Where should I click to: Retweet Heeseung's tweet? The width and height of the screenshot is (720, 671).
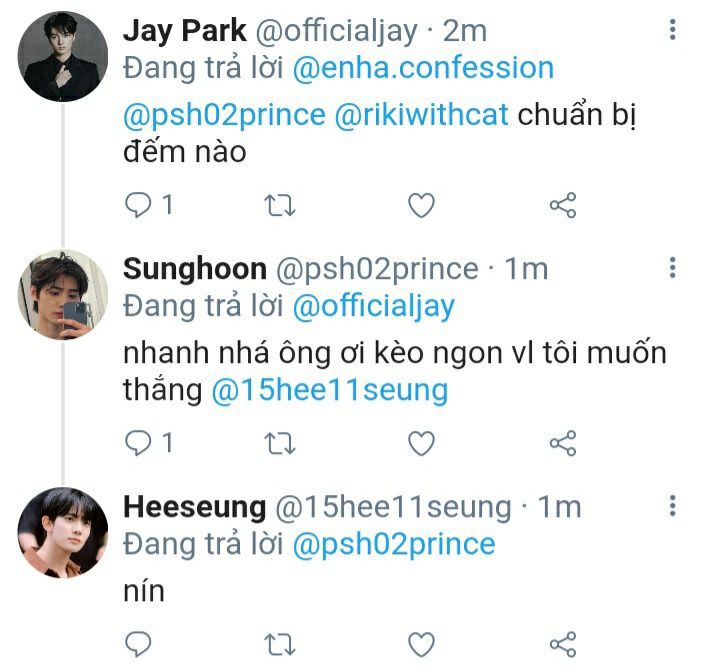279,641
